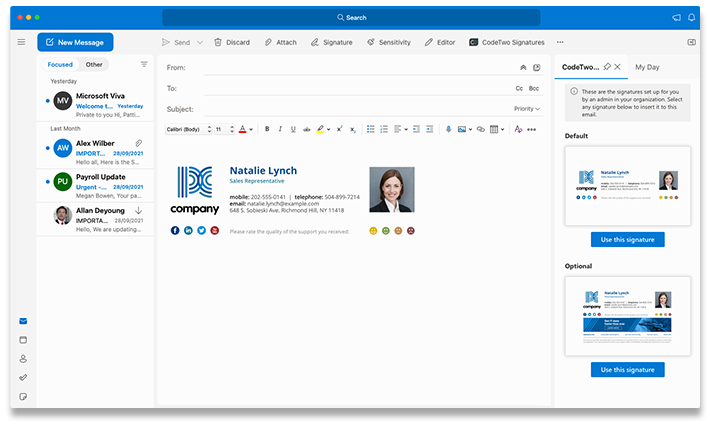Toggle bold formatting

point(267,129)
